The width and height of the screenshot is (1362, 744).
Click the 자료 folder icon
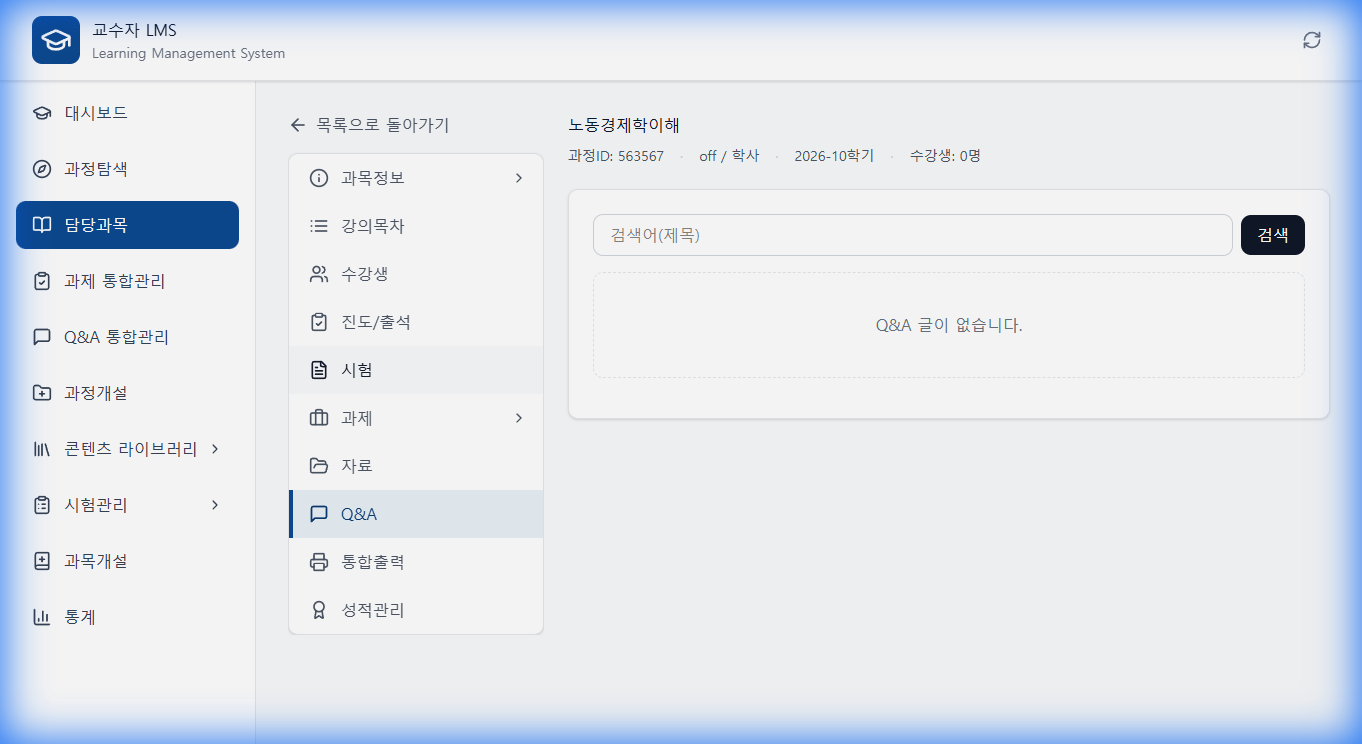point(319,465)
